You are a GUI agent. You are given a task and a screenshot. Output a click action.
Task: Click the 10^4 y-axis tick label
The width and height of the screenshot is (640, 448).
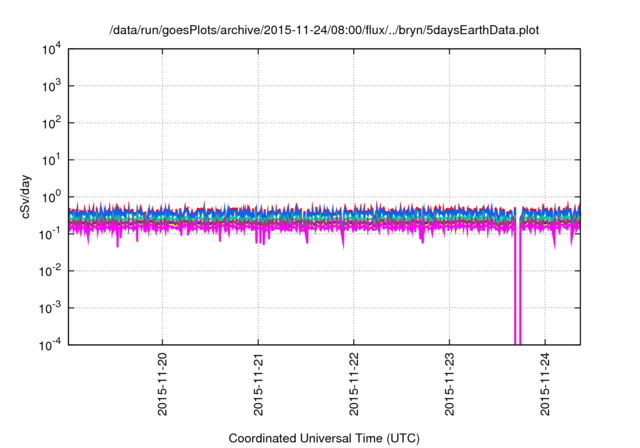pyautogui.click(x=52, y=49)
